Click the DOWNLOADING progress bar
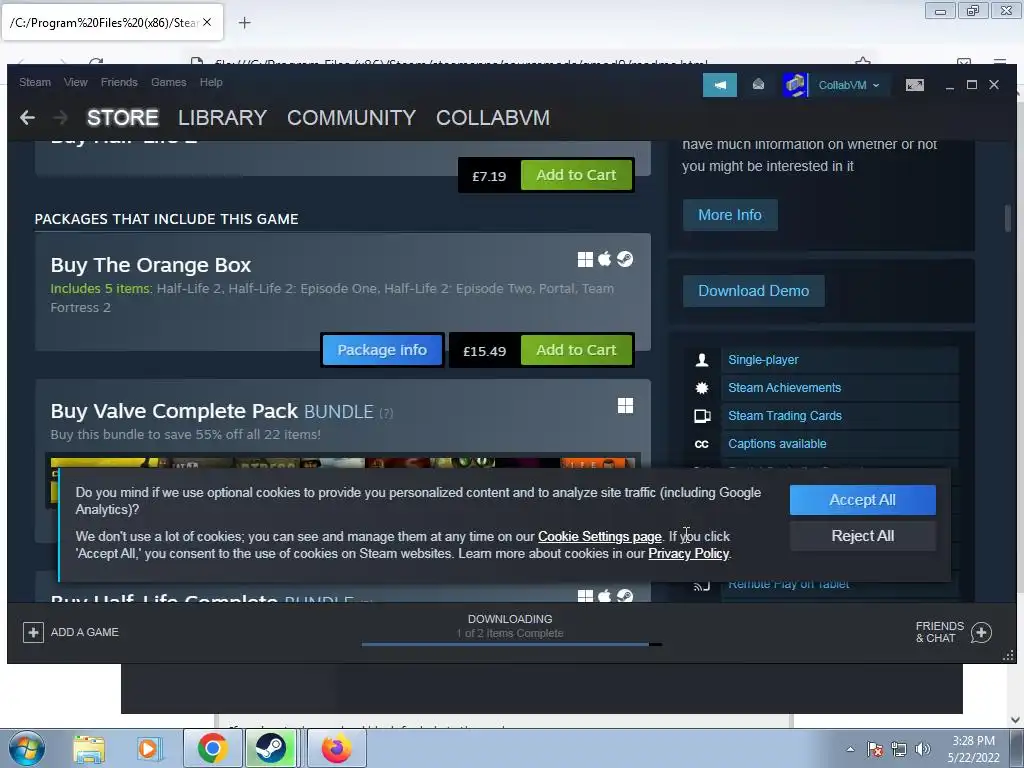Viewport: 1024px width, 768px height. point(511,645)
